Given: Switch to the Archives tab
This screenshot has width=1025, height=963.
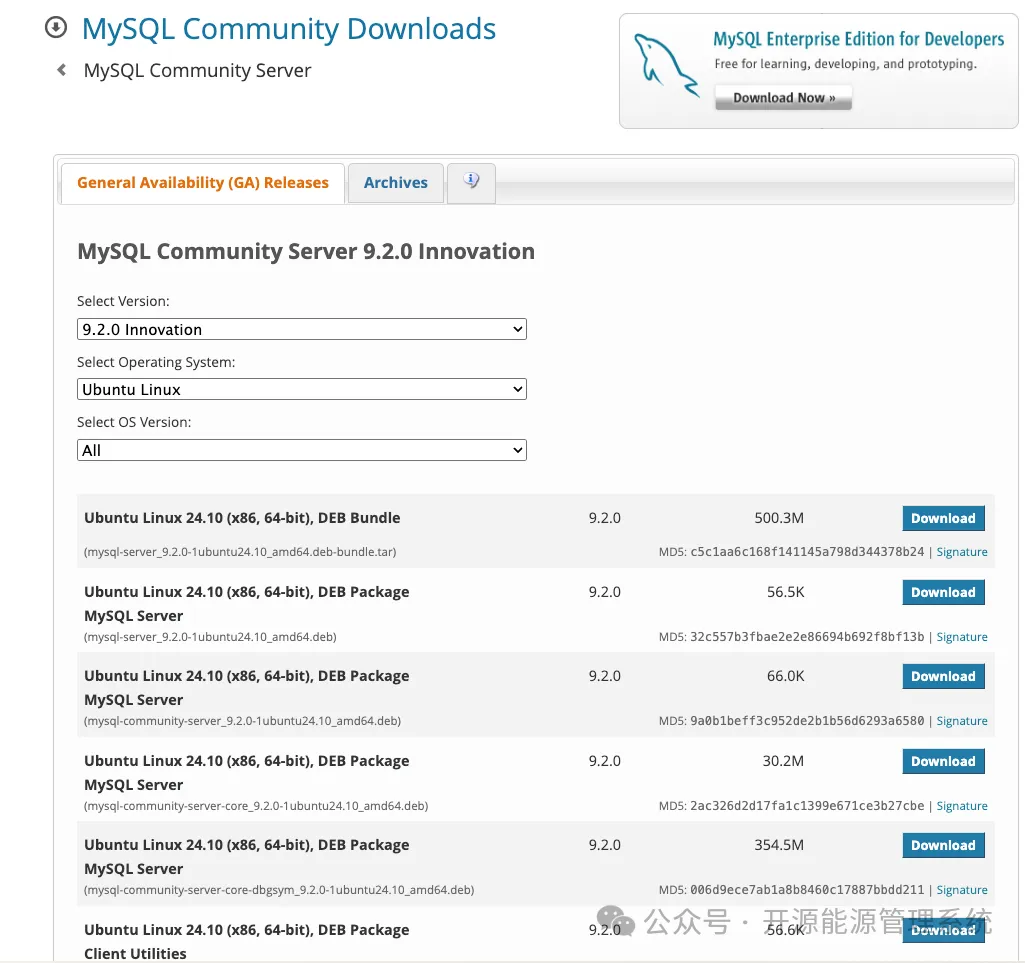Looking at the screenshot, I should pos(395,183).
